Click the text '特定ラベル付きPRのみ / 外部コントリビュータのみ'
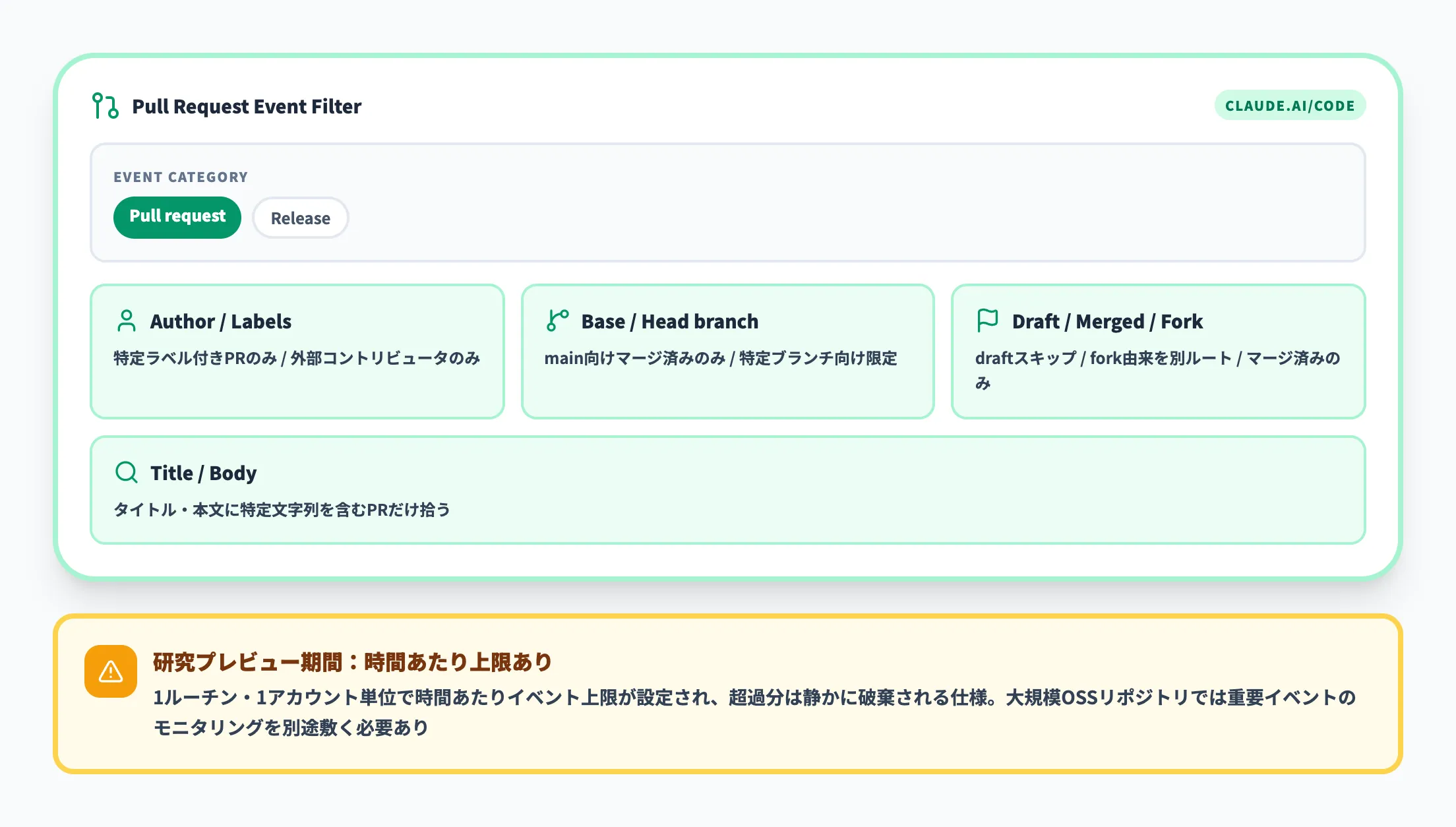 (x=297, y=358)
